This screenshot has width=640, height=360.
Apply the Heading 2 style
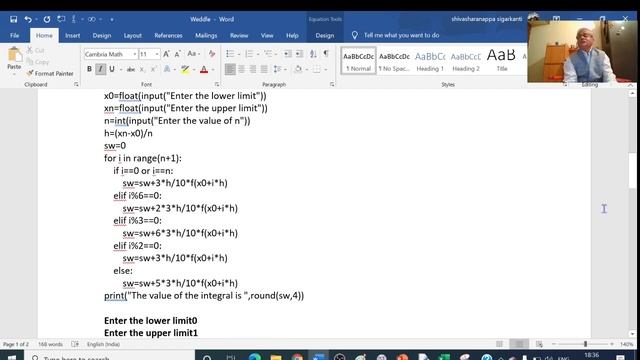point(466,61)
